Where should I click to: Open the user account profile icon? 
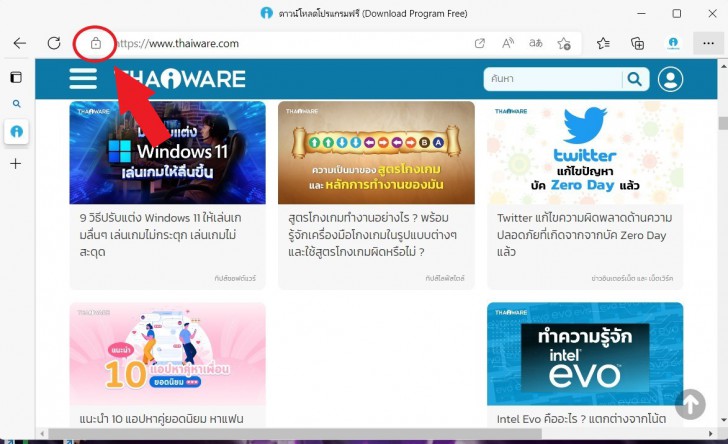[x=670, y=79]
